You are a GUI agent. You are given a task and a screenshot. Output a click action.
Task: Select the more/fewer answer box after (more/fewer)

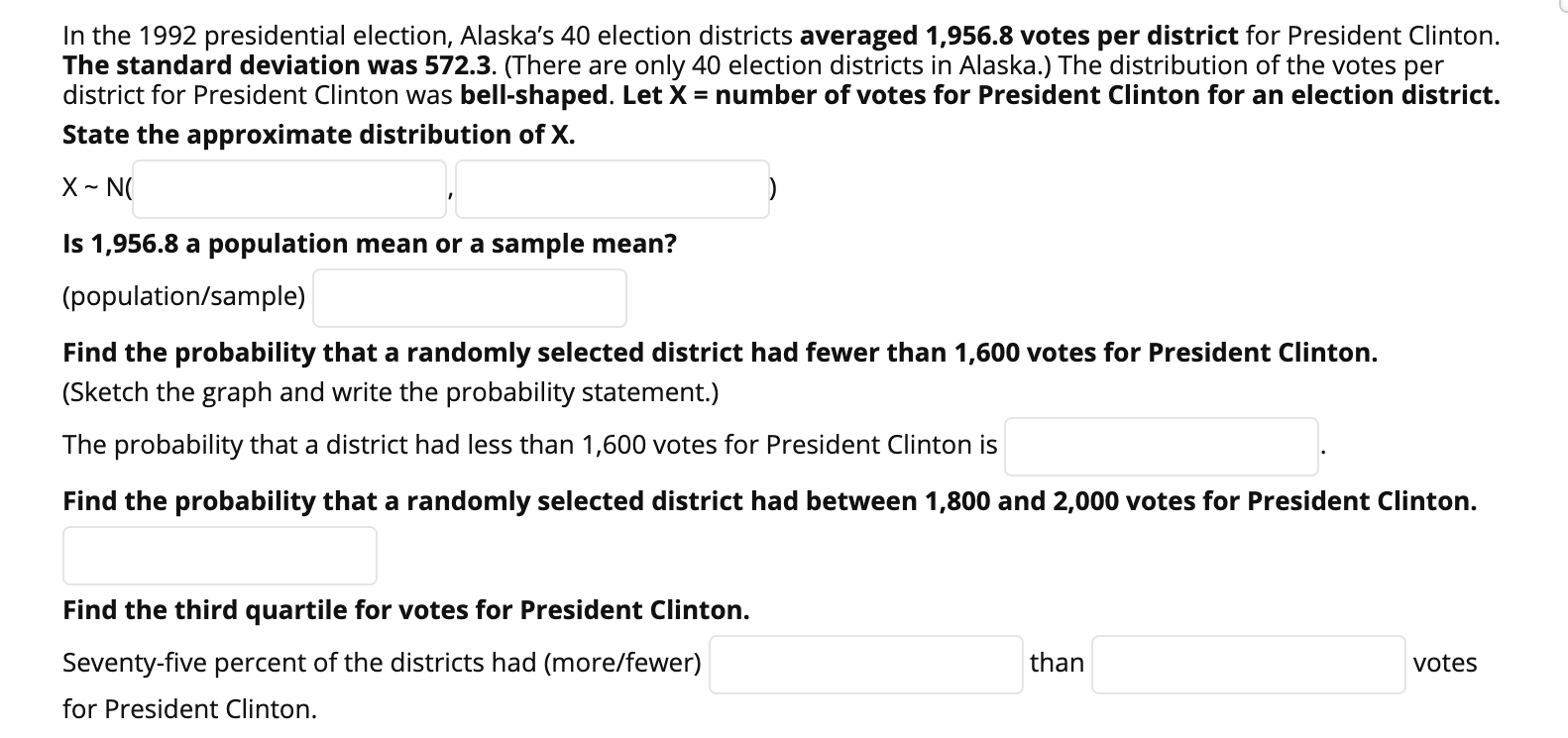coord(864,663)
